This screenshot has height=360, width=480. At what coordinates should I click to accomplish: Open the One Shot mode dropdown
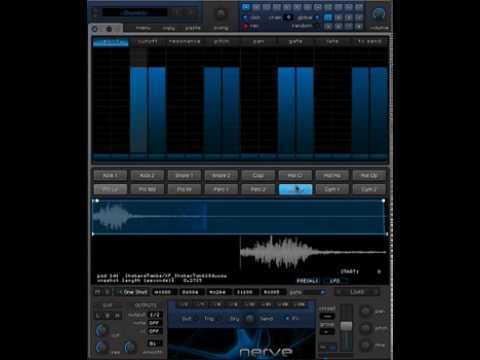133,292
